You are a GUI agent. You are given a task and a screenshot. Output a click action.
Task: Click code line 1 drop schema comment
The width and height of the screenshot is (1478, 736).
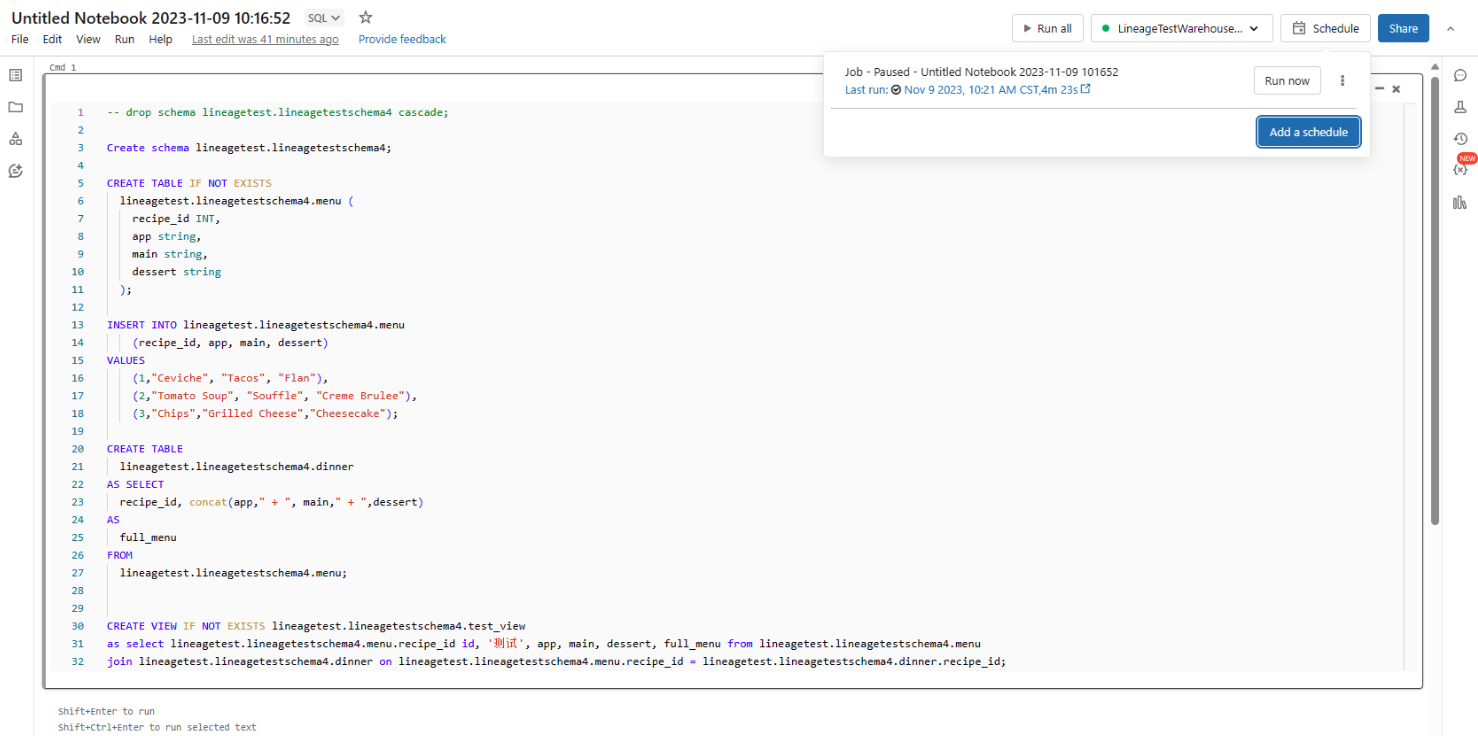pyautogui.click(x=278, y=112)
